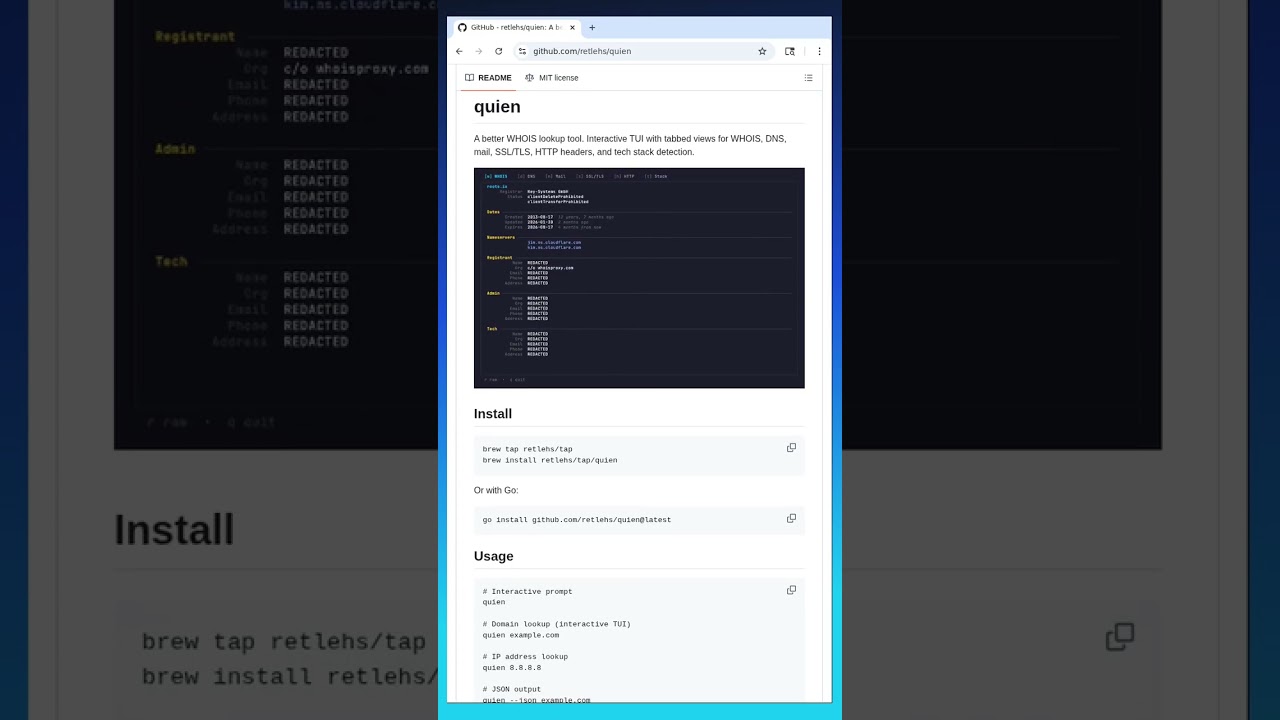Open the README outline list icon

coord(808,78)
